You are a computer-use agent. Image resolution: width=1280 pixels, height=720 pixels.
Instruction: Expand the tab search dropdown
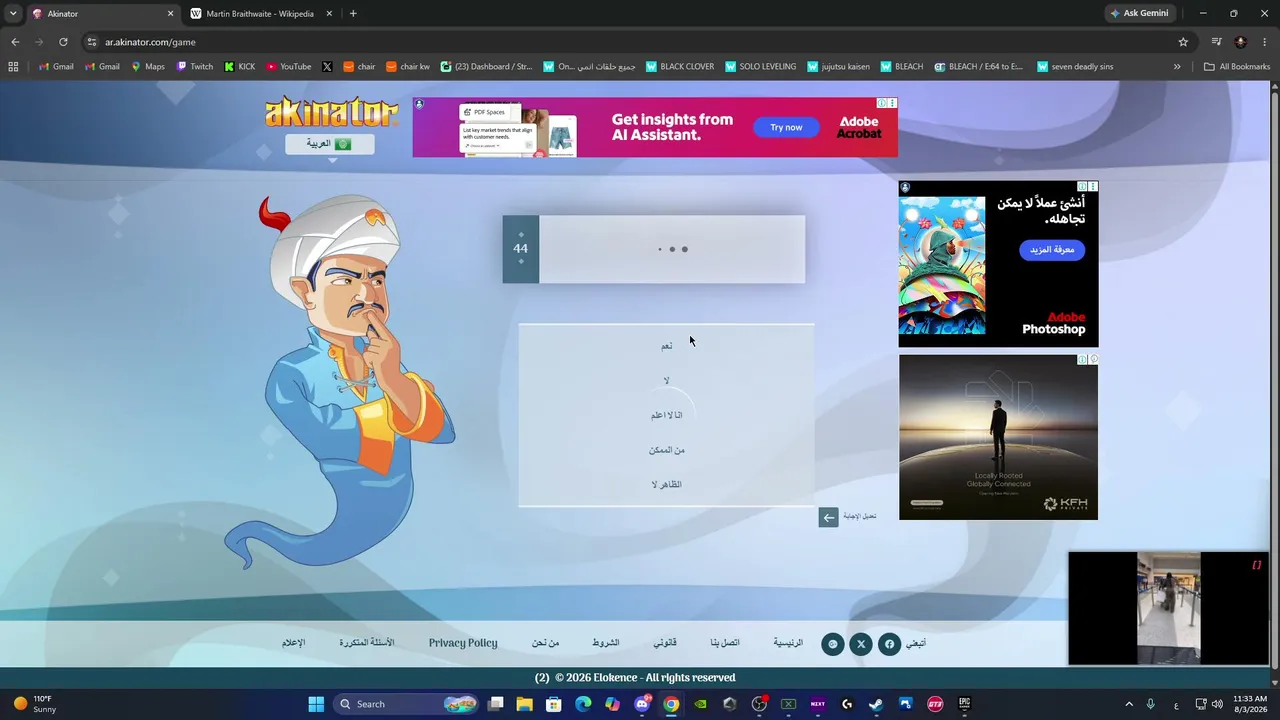tap(13, 14)
